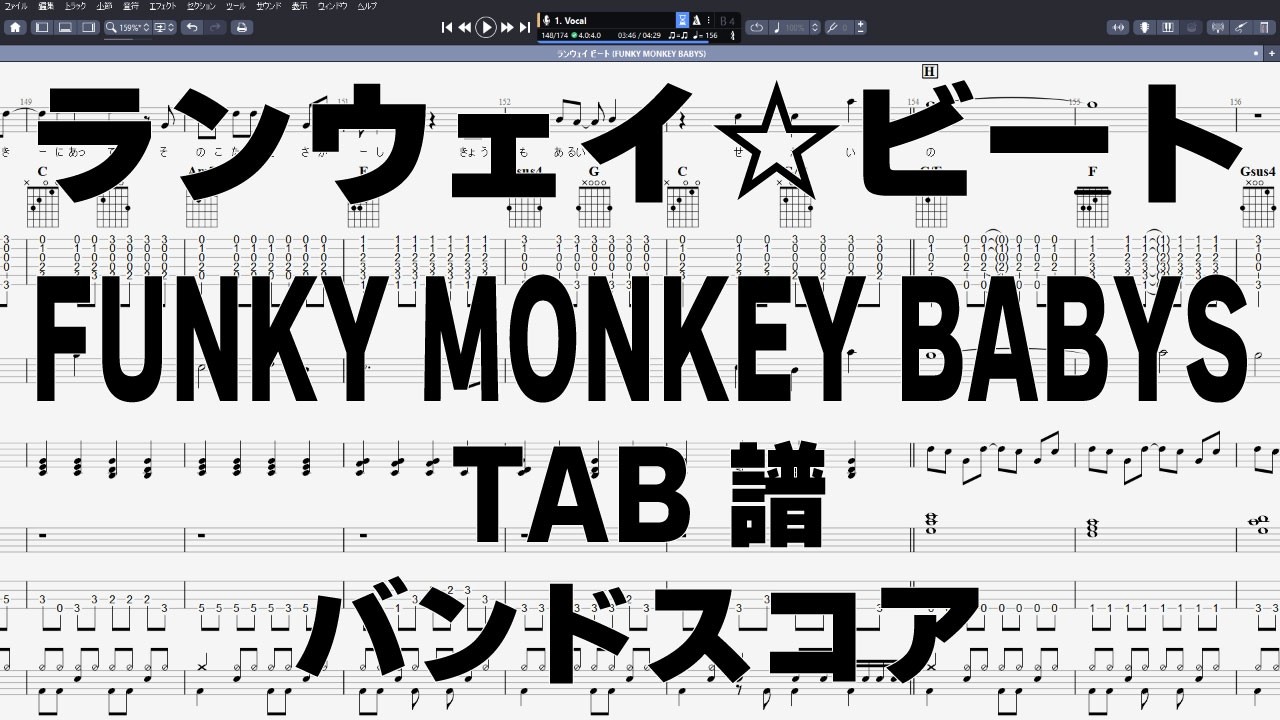Fast forward to the next bar
This screenshot has height=720, width=1280.
508,27
